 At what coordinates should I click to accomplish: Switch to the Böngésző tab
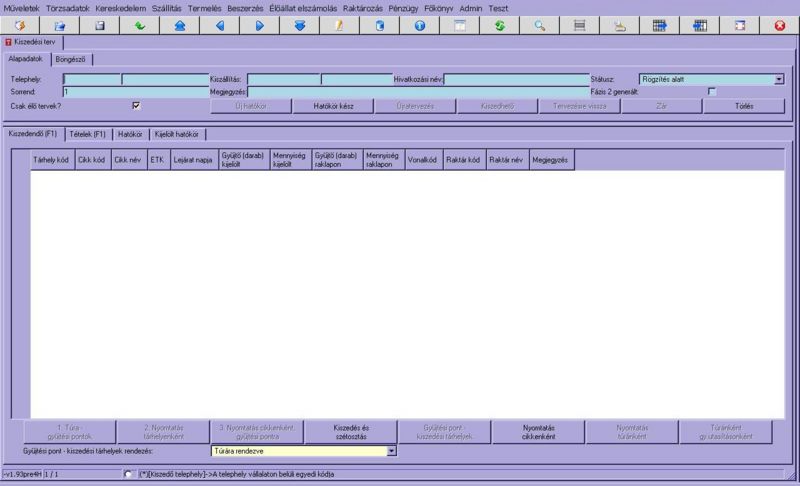(71, 60)
